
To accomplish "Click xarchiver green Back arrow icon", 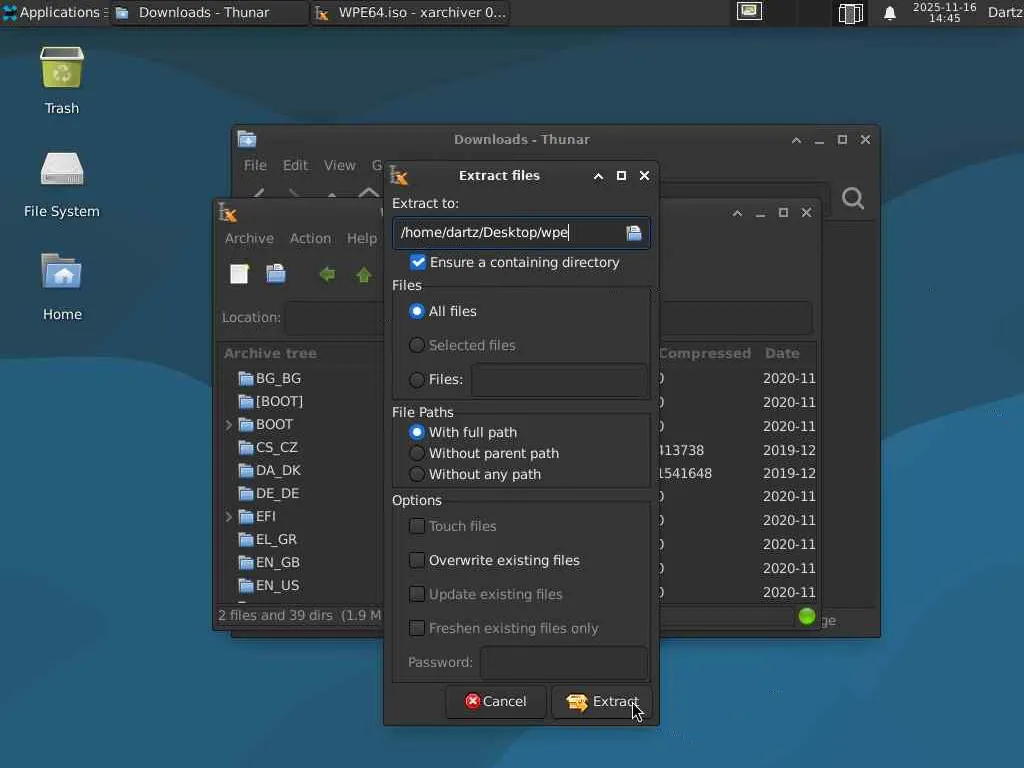I will pyautogui.click(x=327, y=274).
